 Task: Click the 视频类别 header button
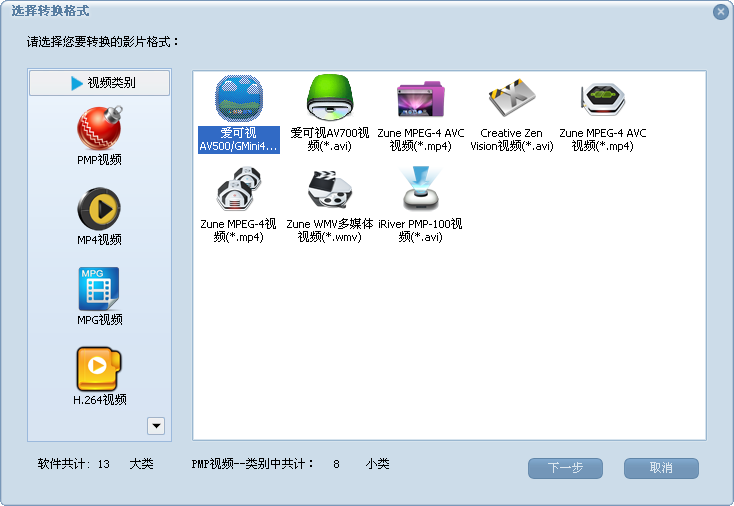click(100, 83)
